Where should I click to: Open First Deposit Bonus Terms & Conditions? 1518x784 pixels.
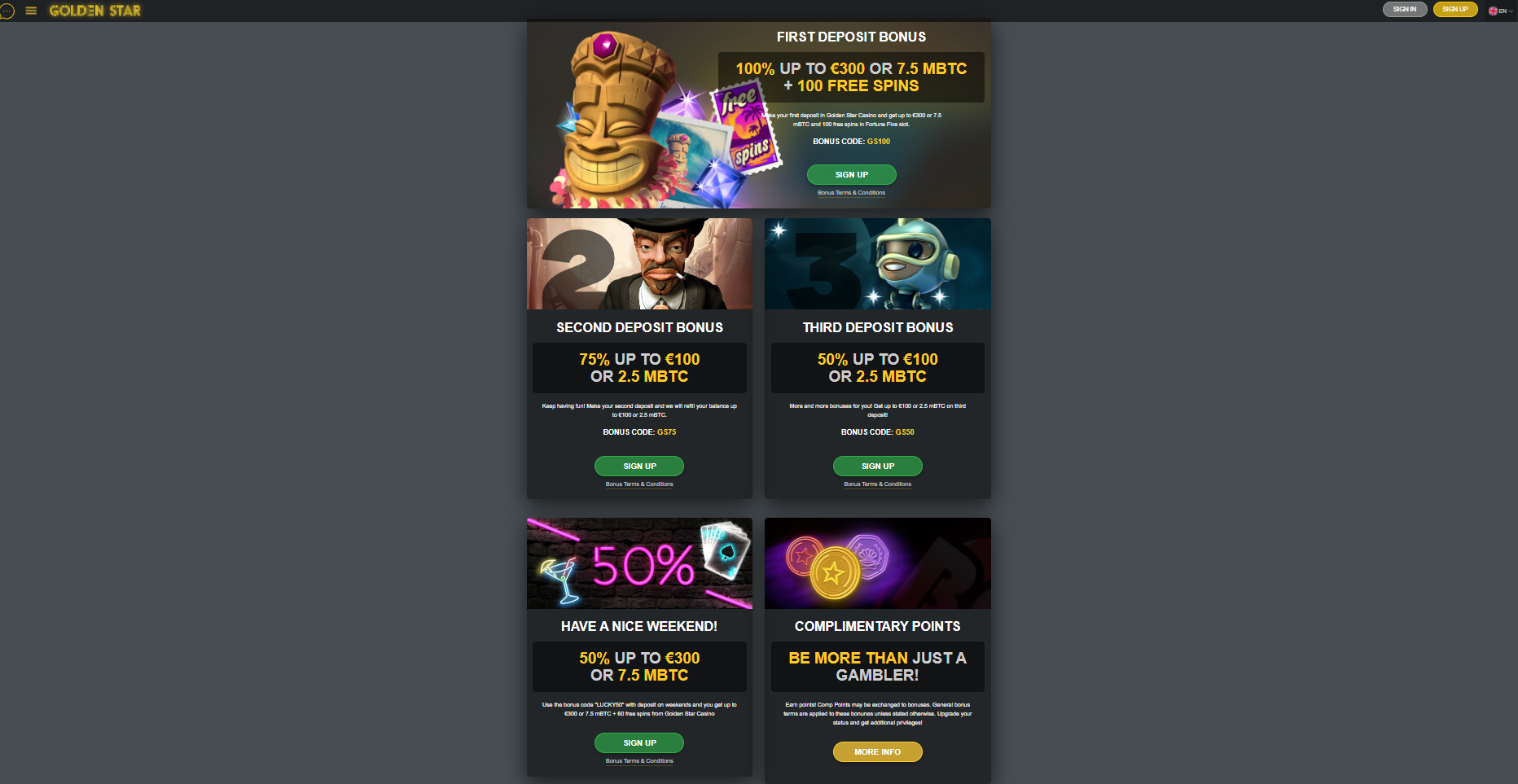pos(851,193)
